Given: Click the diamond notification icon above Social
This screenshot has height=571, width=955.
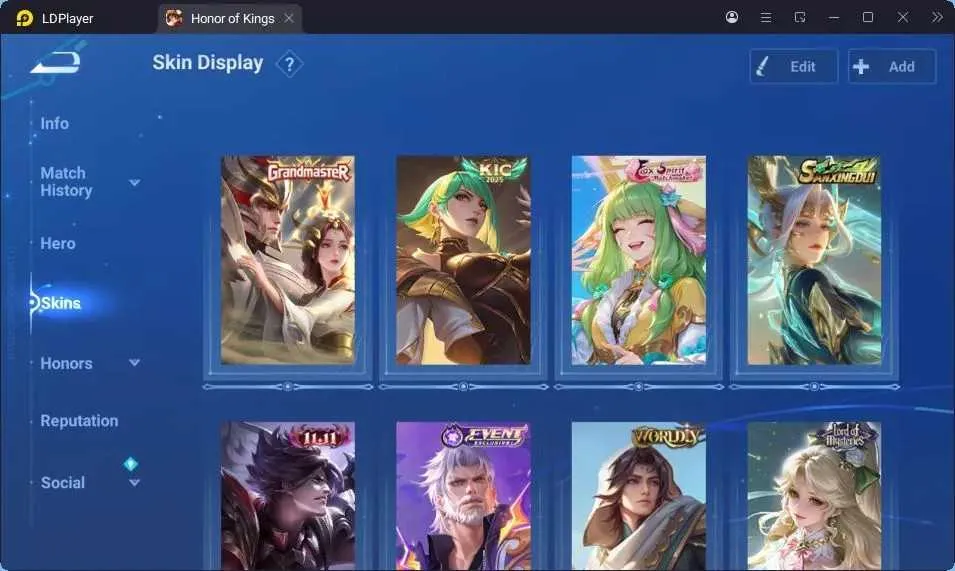Looking at the screenshot, I should click(x=130, y=464).
